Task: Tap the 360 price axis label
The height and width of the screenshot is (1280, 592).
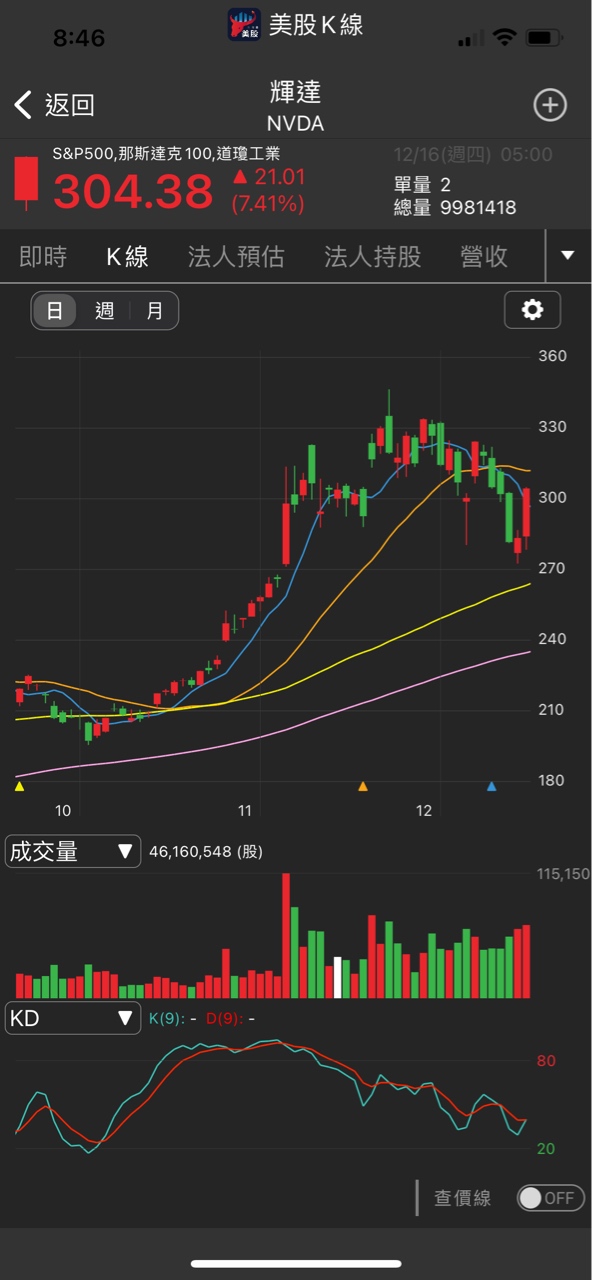Action: point(552,356)
